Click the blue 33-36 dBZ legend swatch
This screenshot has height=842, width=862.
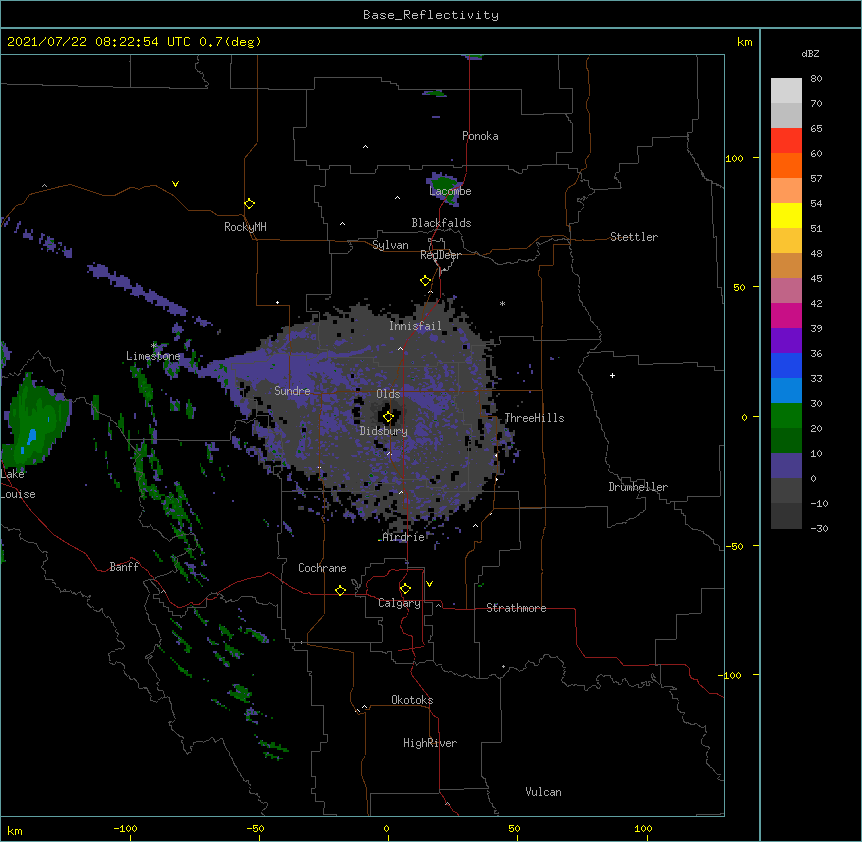click(x=786, y=365)
